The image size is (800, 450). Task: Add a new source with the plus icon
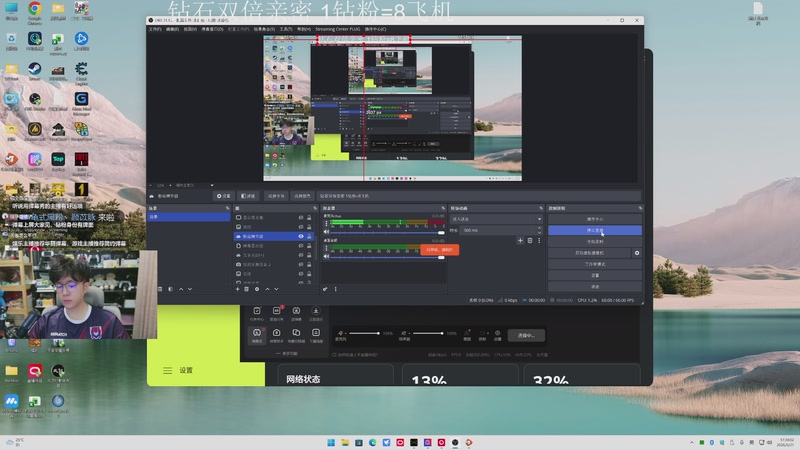(237, 289)
